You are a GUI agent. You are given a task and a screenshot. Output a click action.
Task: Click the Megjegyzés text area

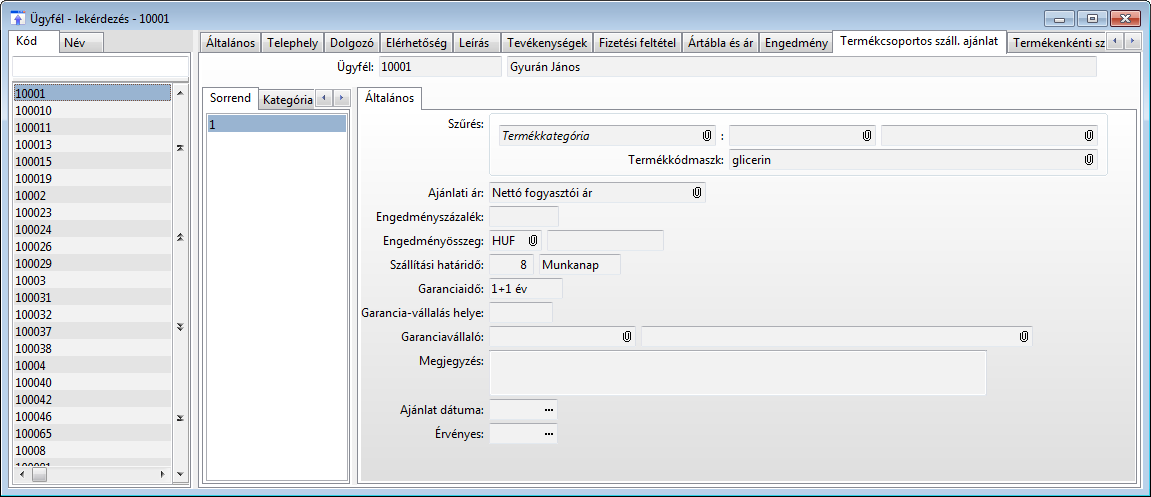coord(737,373)
